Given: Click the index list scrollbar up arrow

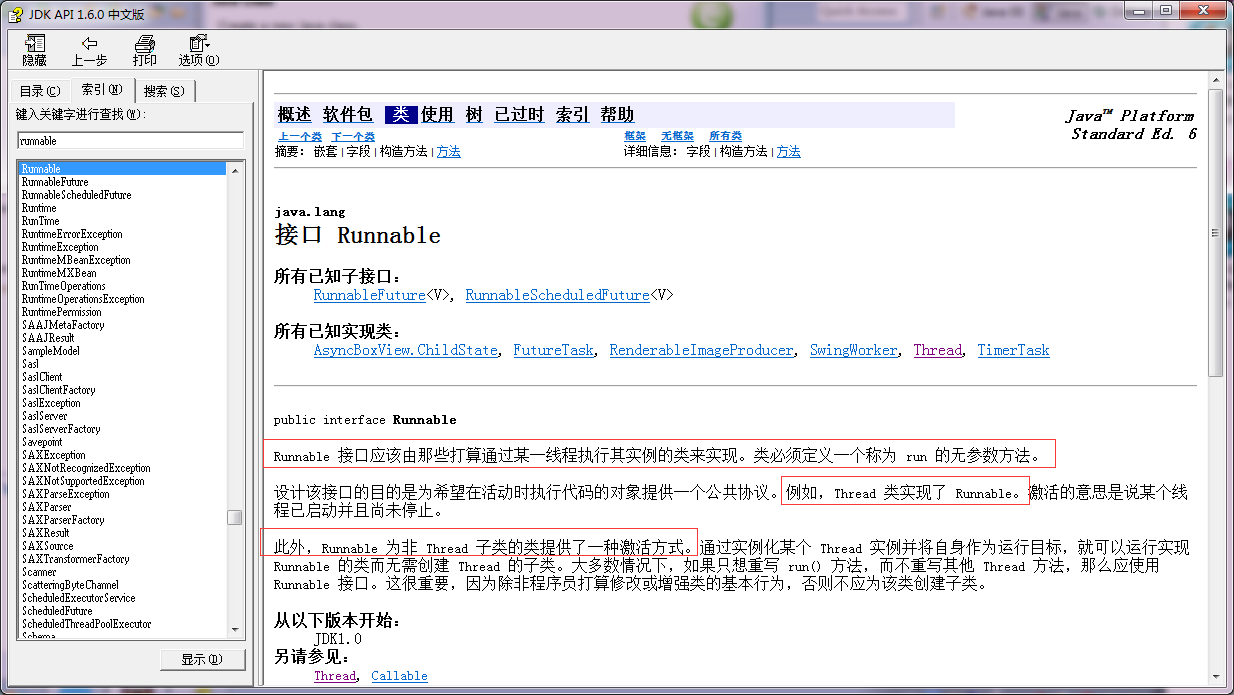Looking at the screenshot, I should tap(235, 171).
